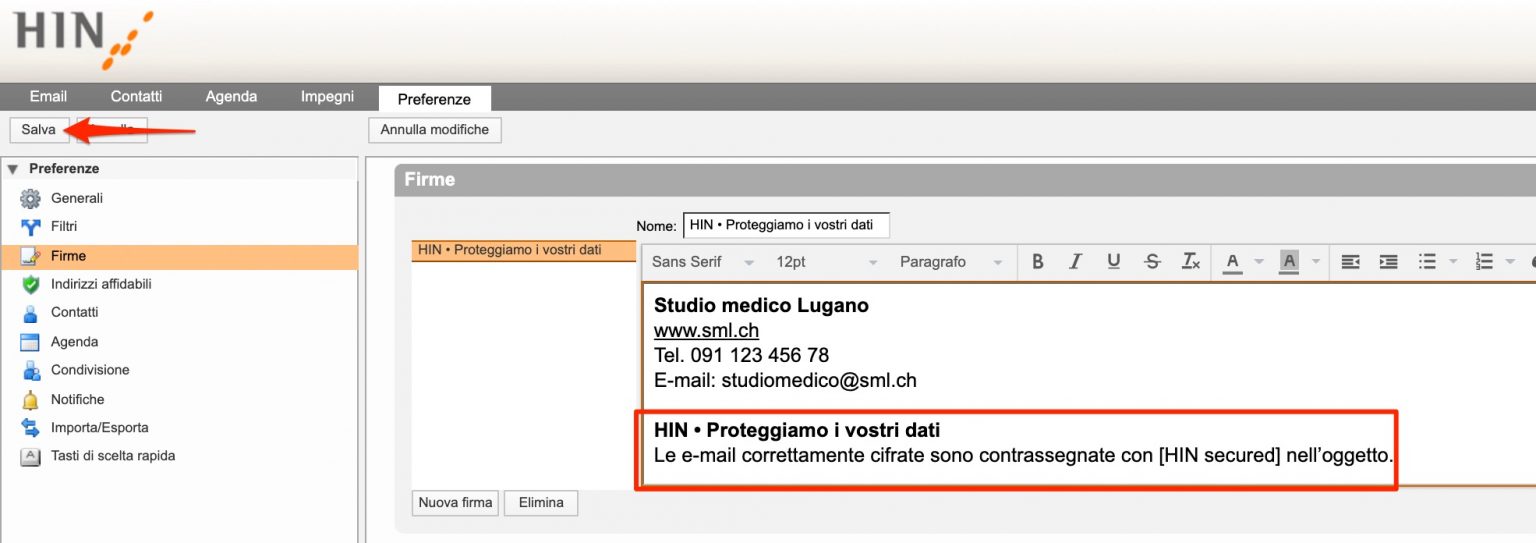Image resolution: width=1536 pixels, height=543 pixels.
Task: Open Tasti di scelta rapida icon
Action: (x=31, y=457)
